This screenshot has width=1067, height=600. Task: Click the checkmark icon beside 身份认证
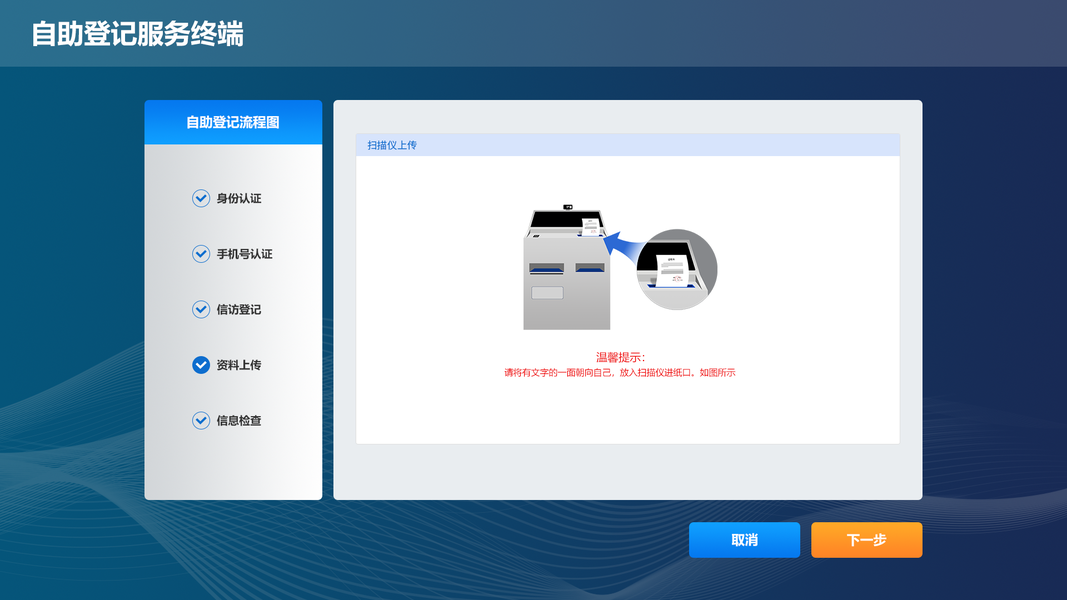coord(201,198)
